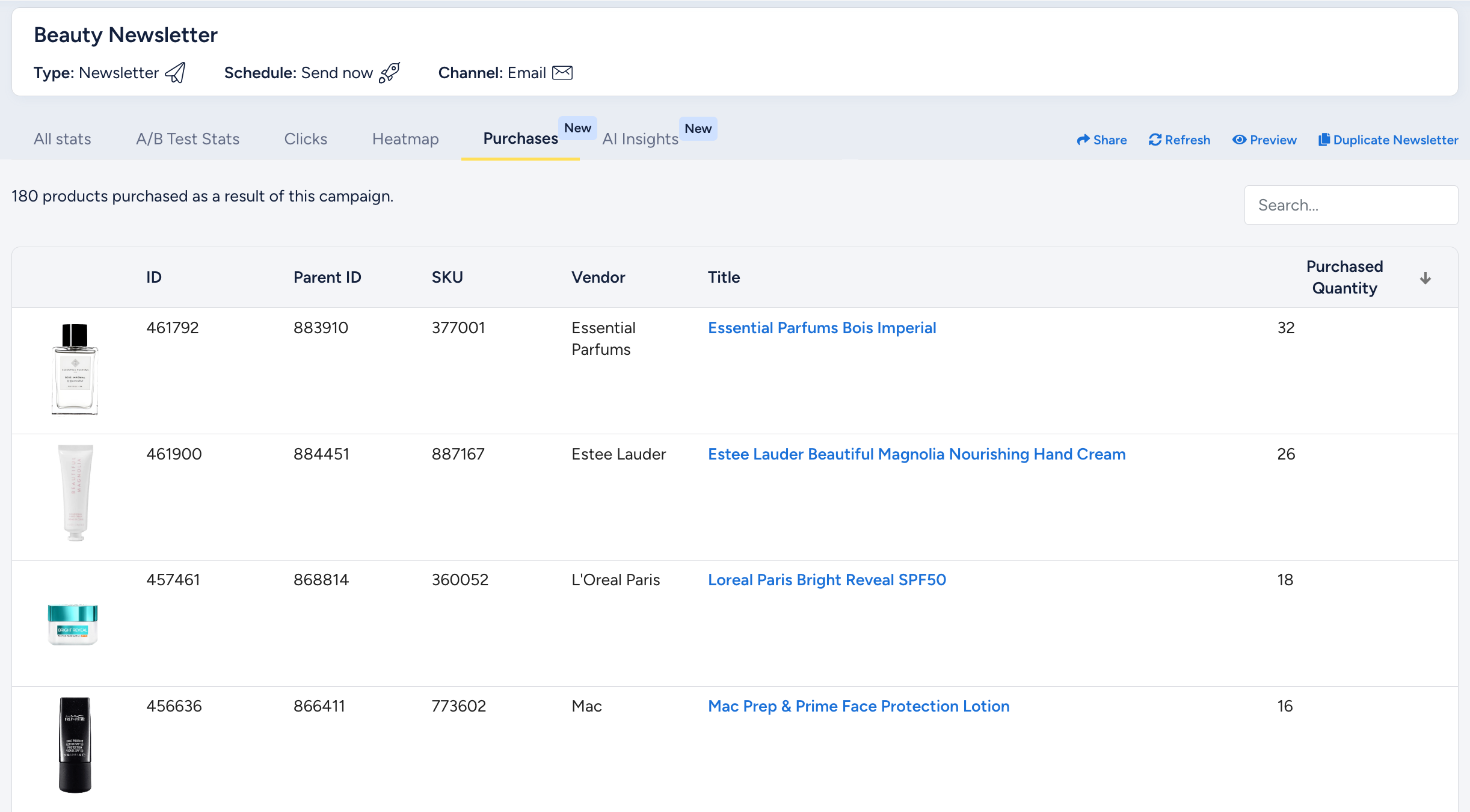Sort by Purchased Quantity descending arrow
1470x812 pixels.
(1425, 278)
